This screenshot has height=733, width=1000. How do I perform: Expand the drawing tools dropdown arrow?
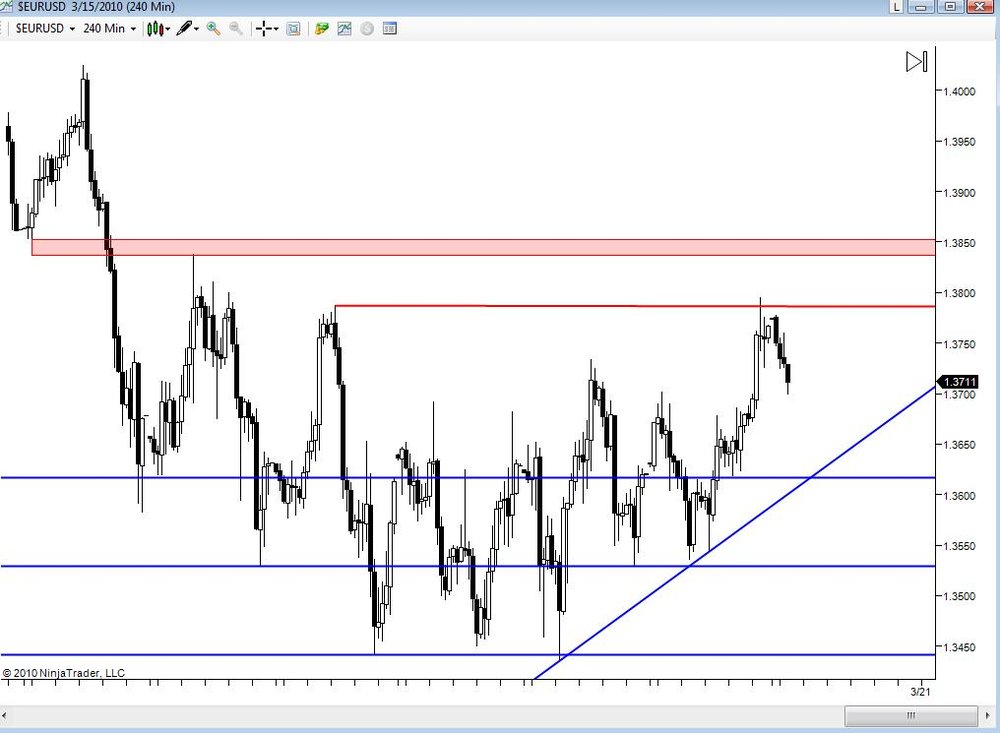tap(196, 29)
